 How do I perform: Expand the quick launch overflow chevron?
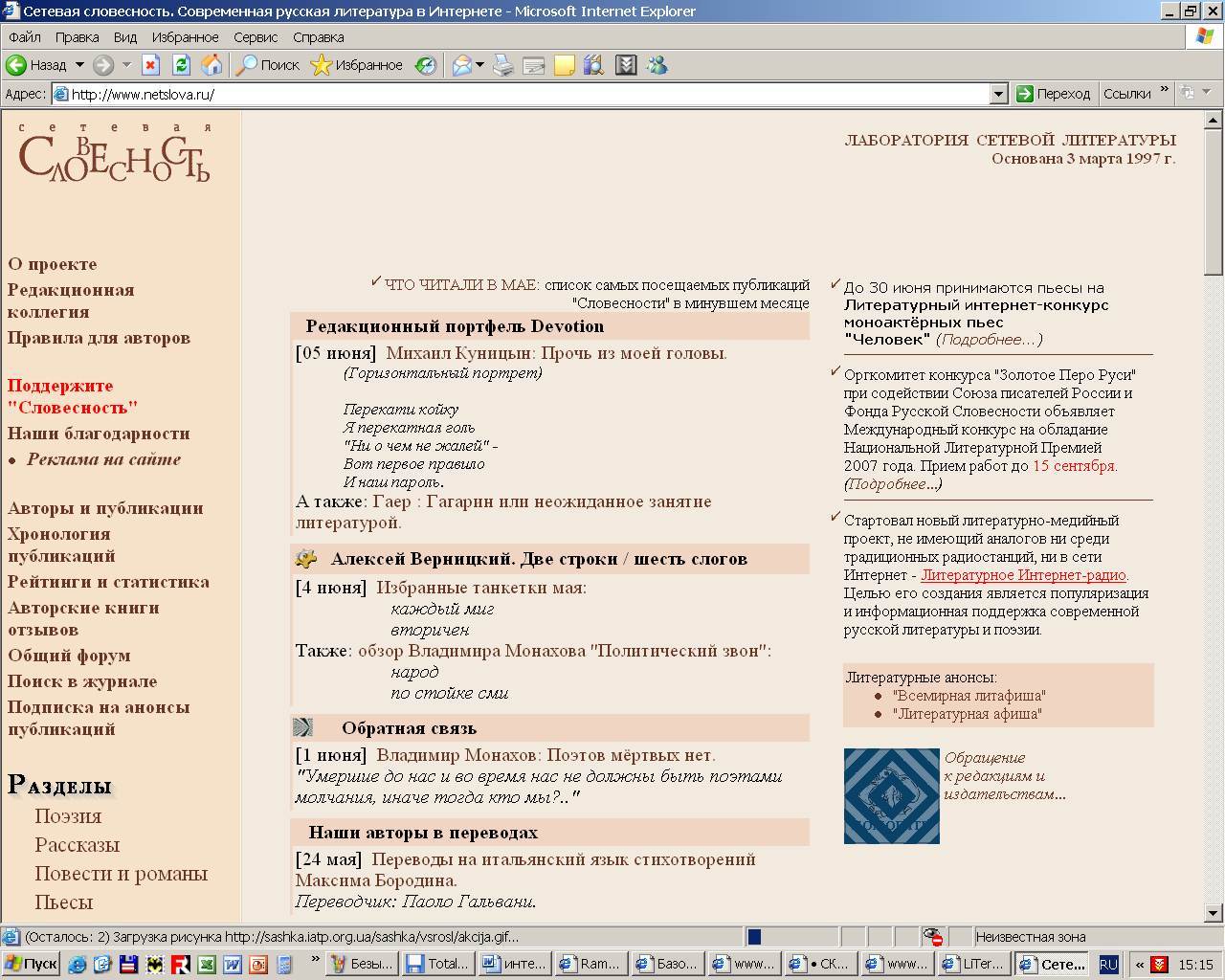(316, 959)
